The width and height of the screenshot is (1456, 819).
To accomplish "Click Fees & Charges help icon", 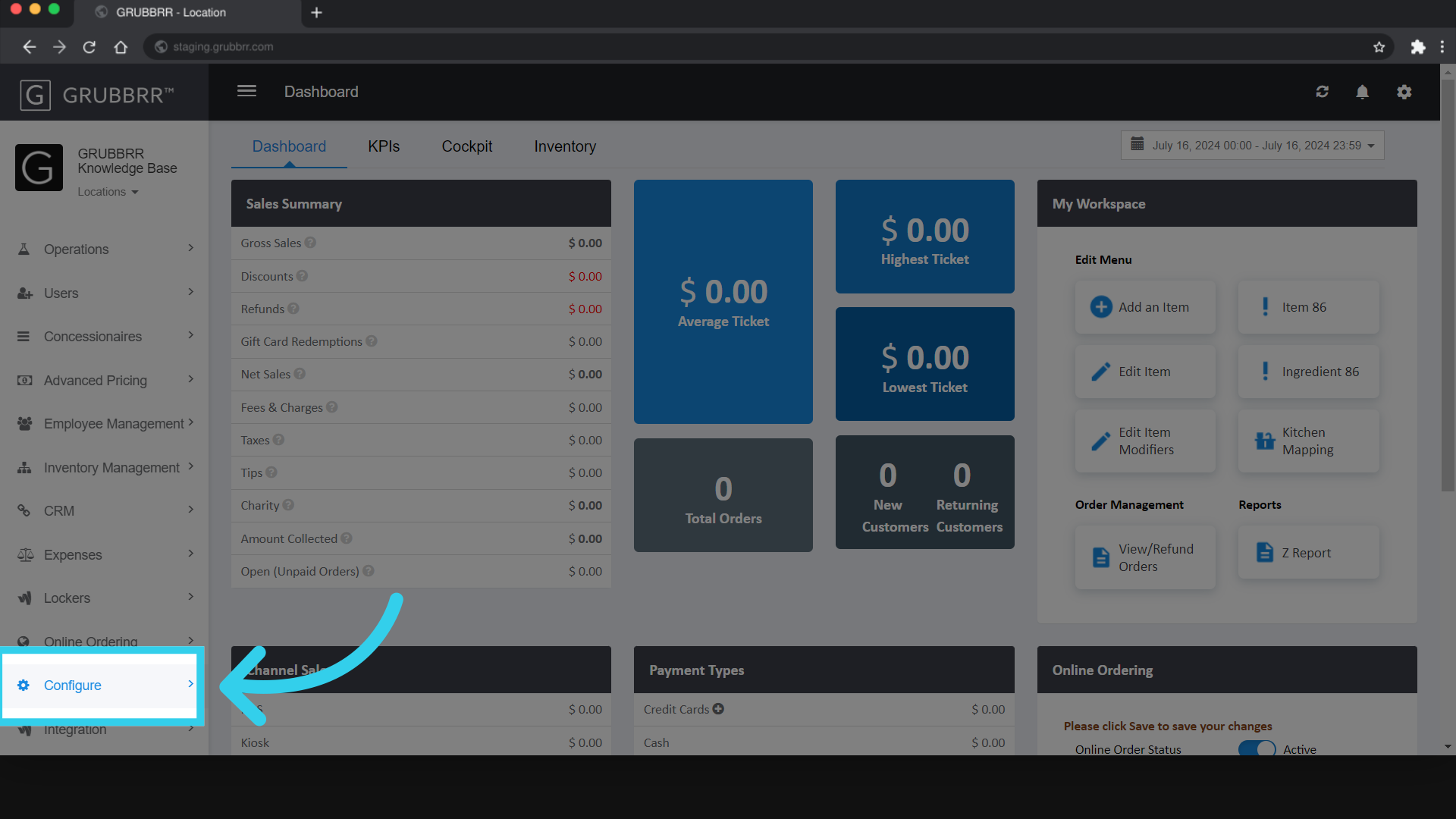I will [x=332, y=407].
